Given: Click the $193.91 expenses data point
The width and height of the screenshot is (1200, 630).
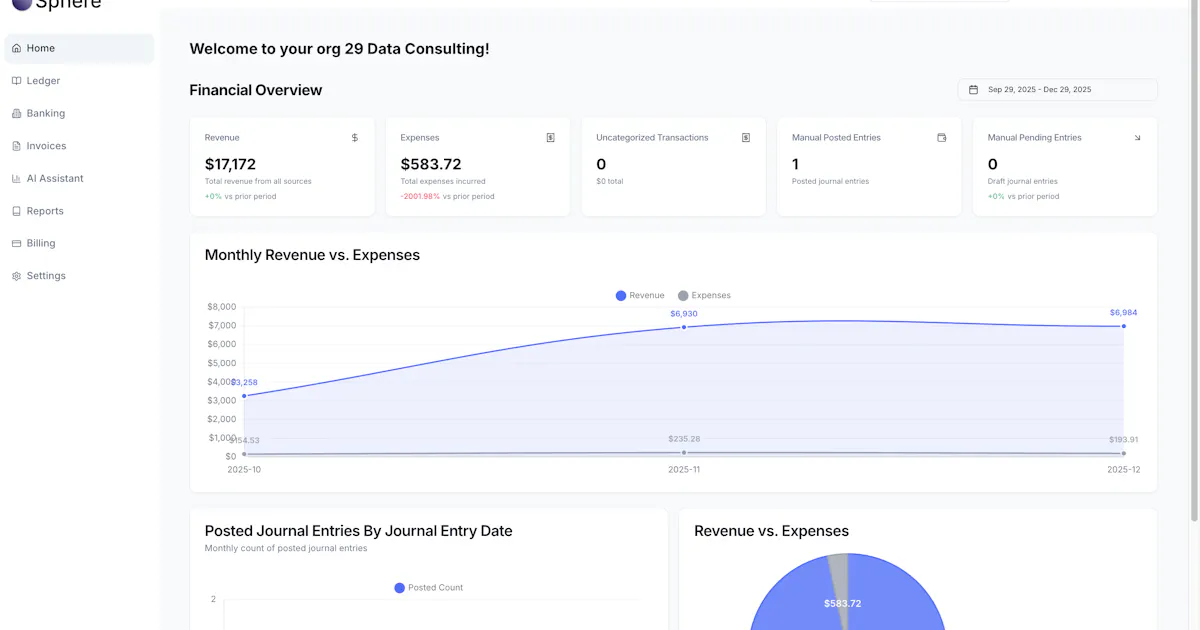Looking at the screenshot, I should (x=1124, y=454).
